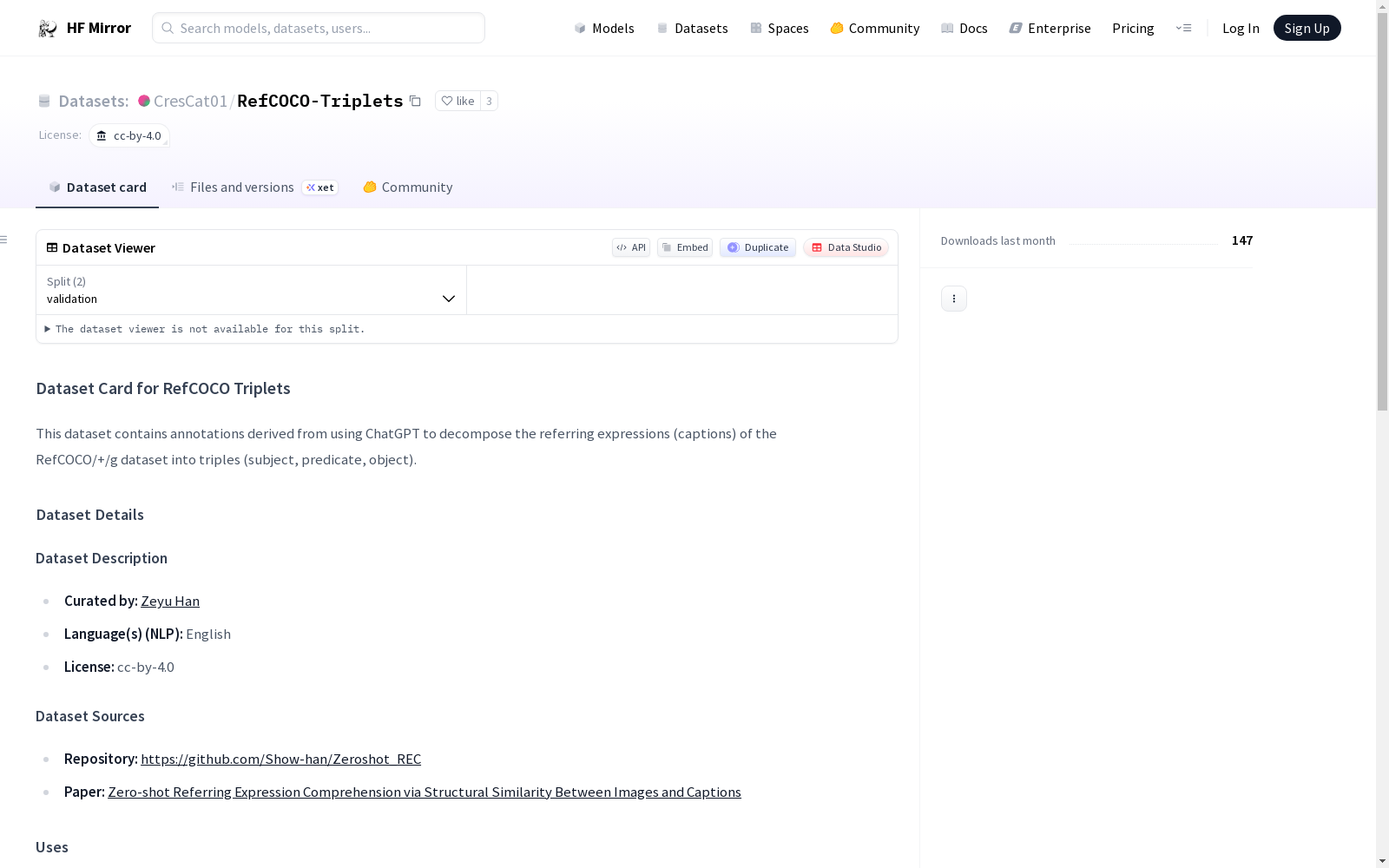
Task: Open the Enterprise page
Action: pyautogui.click(x=1050, y=28)
